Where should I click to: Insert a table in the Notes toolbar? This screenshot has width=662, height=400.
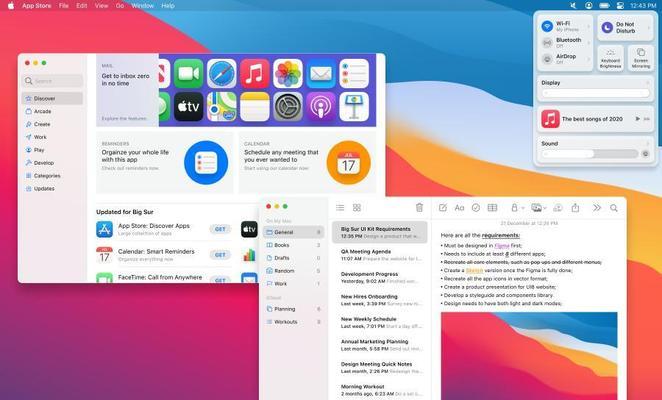click(492, 207)
